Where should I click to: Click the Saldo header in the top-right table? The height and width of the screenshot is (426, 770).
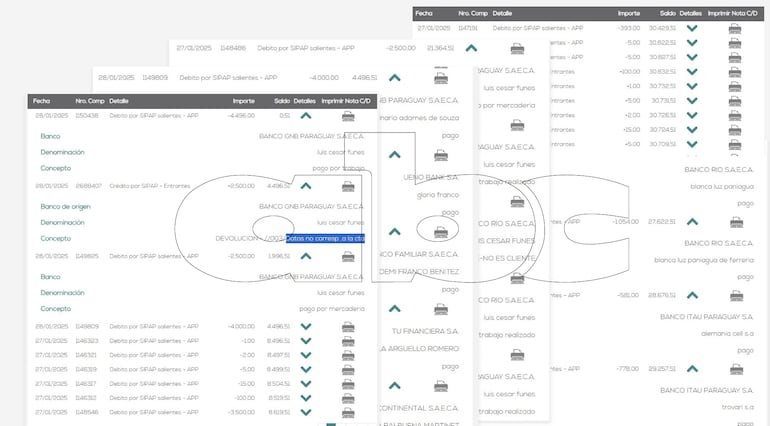point(667,14)
